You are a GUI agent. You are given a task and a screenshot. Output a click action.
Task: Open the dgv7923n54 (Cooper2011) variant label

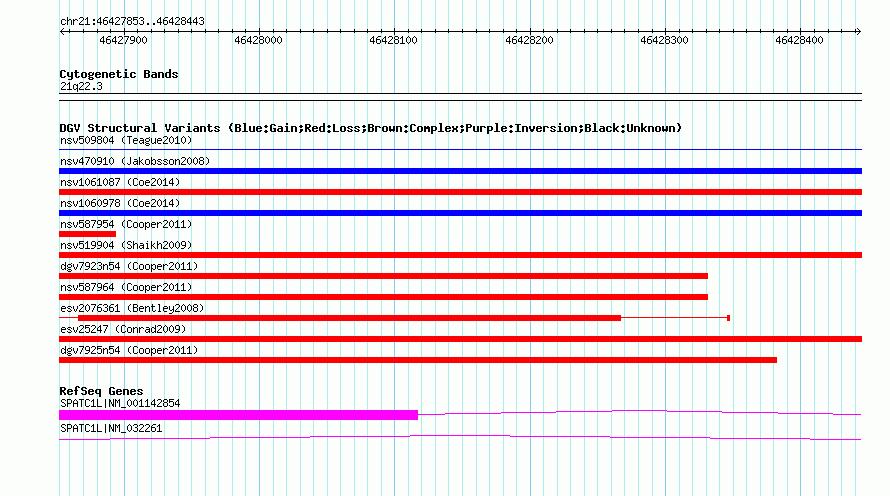[129, 266]
